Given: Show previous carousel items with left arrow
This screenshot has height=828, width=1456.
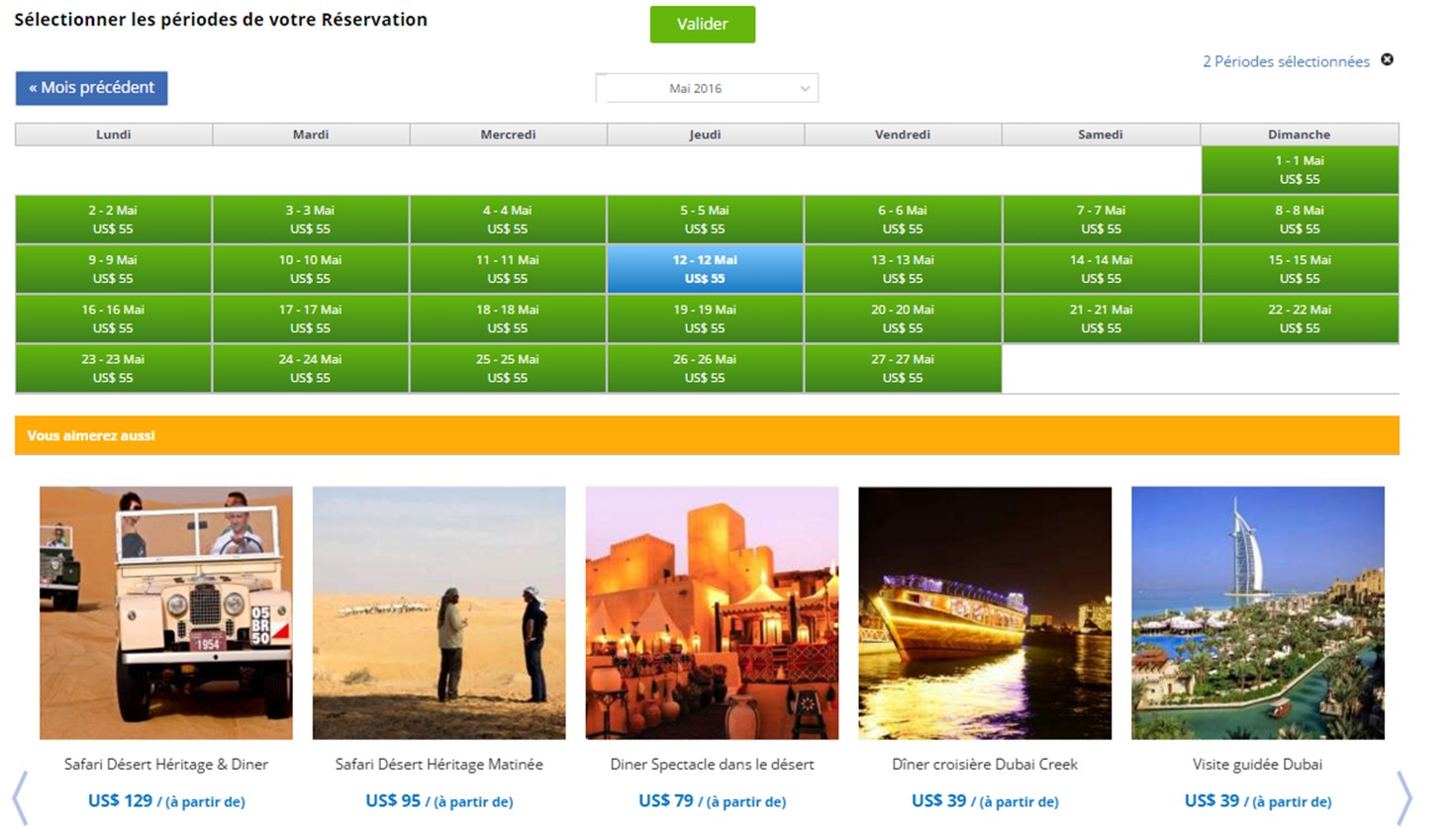Looking at the screenshot, I should coord(20,797).
